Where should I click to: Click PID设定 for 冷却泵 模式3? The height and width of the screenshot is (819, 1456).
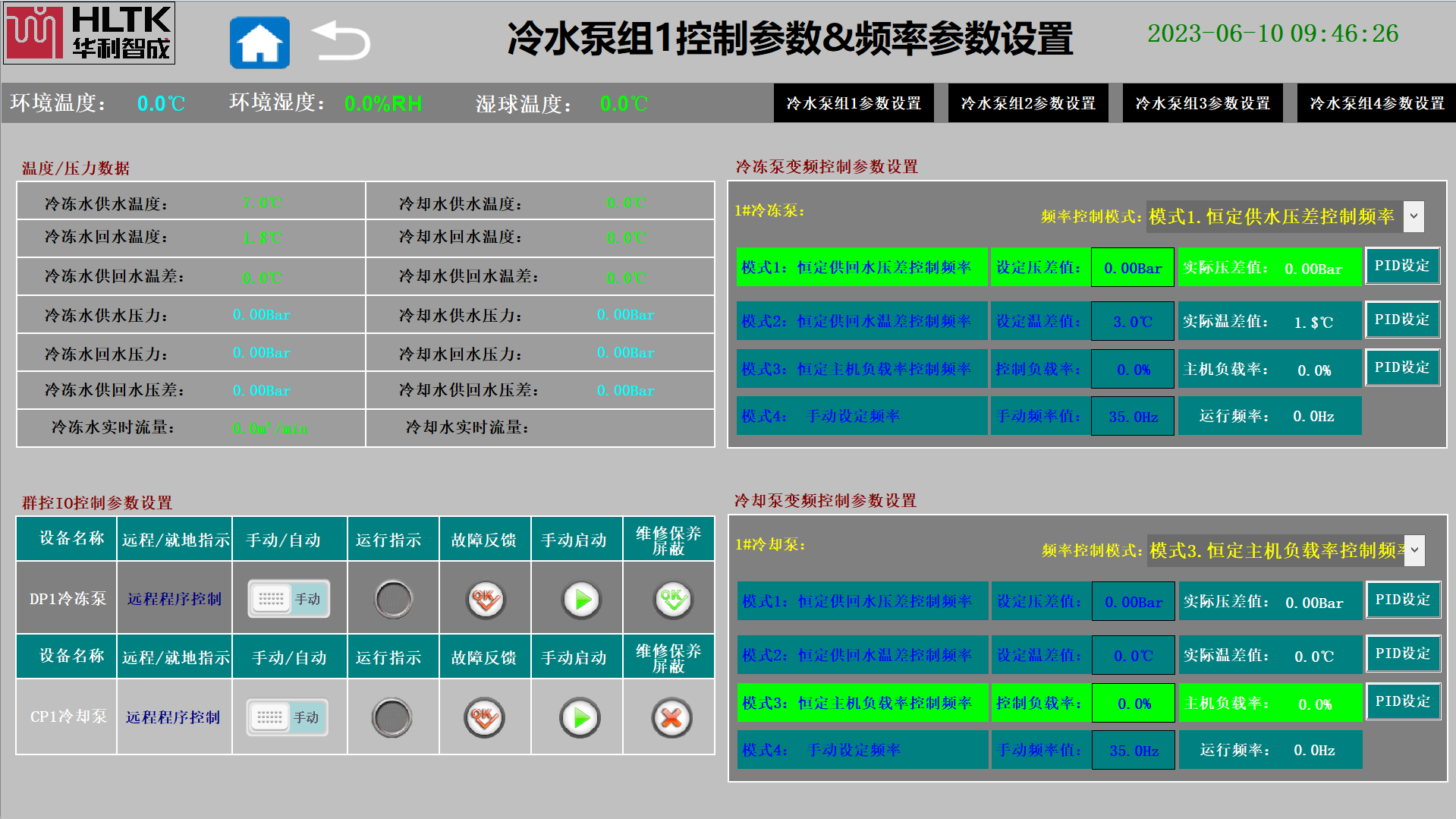click(1403, 701)
